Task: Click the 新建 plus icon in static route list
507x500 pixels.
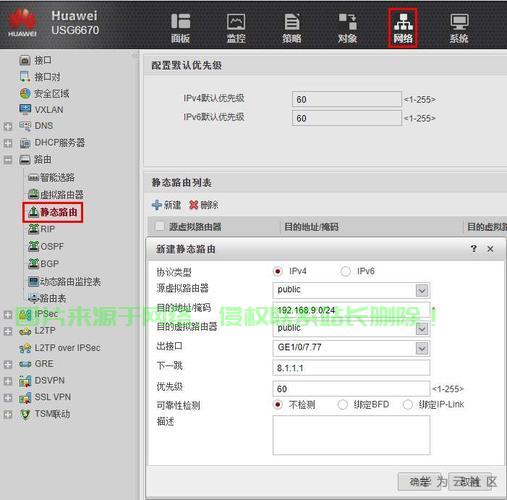Action: tap(157, 205)
